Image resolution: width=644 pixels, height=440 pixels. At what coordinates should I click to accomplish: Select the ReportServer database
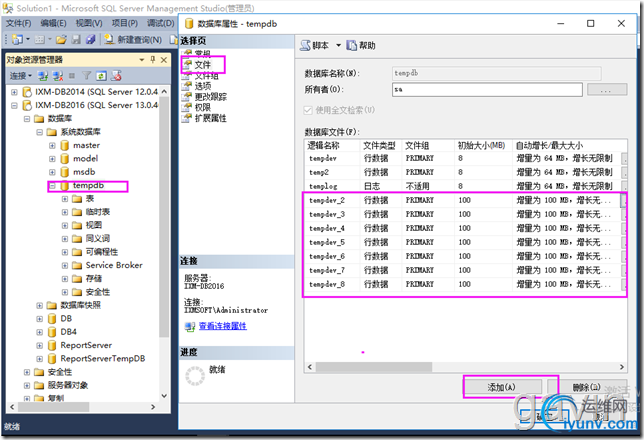click(x=86, y=345)
